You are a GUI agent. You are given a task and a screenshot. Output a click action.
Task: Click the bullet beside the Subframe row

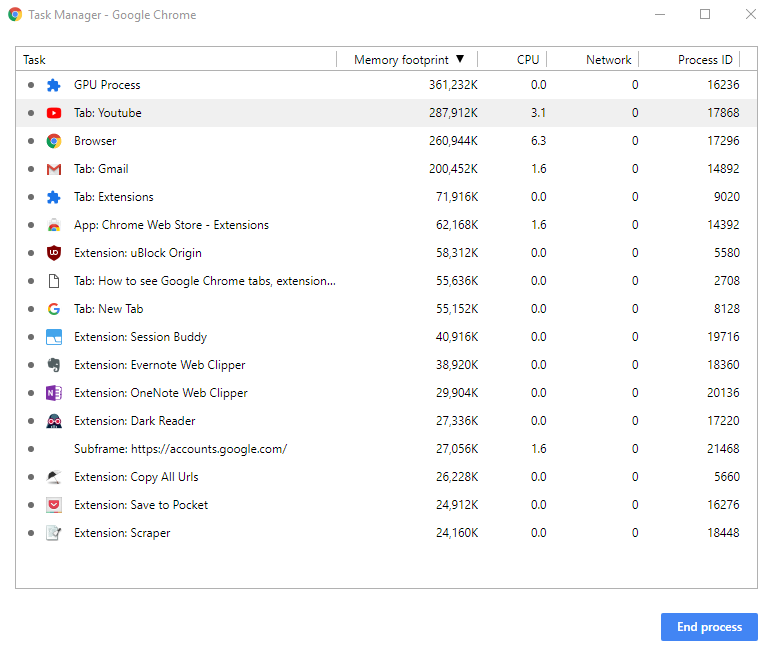(x=31, y=449)
